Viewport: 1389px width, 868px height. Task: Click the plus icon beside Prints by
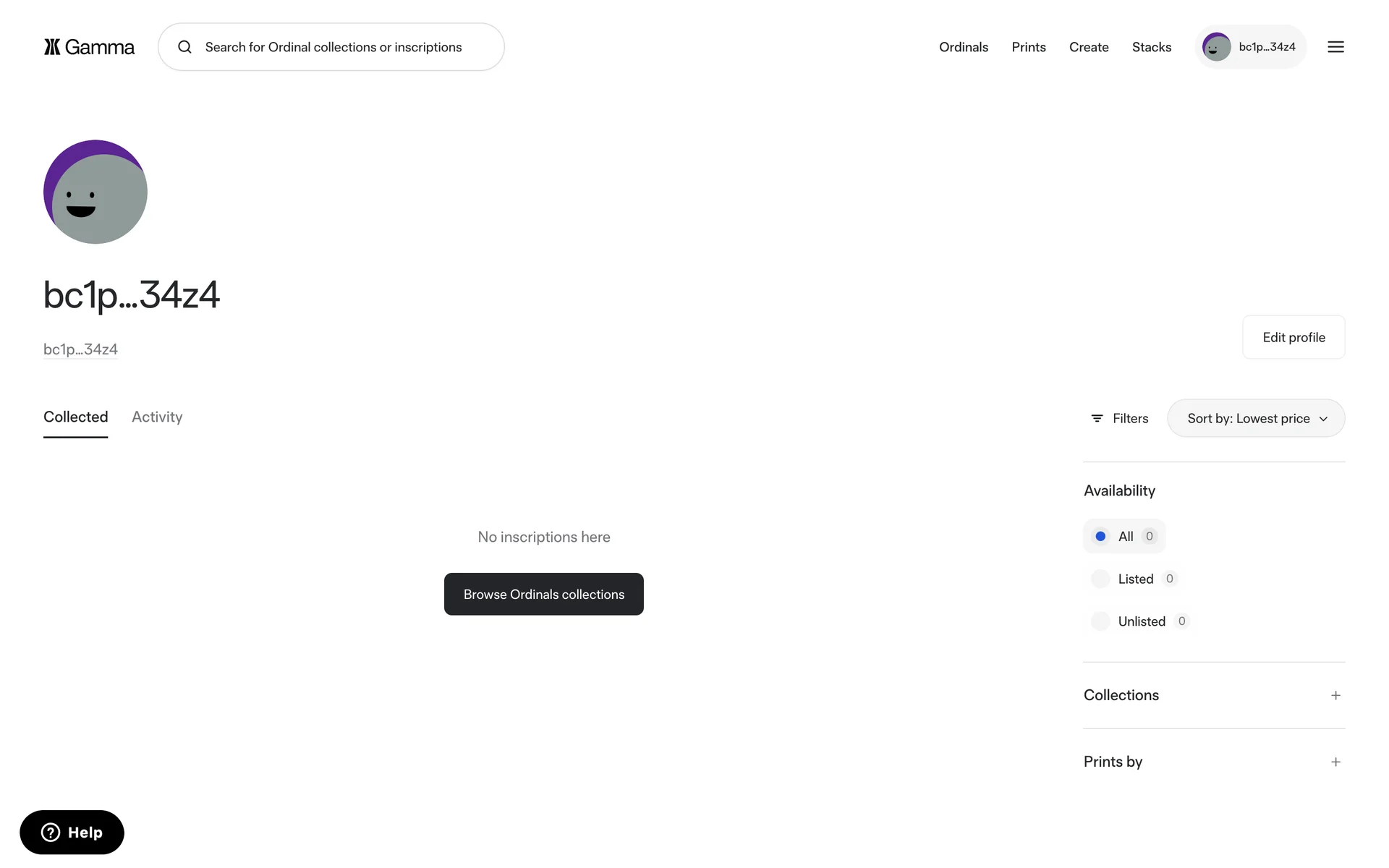1335,762
